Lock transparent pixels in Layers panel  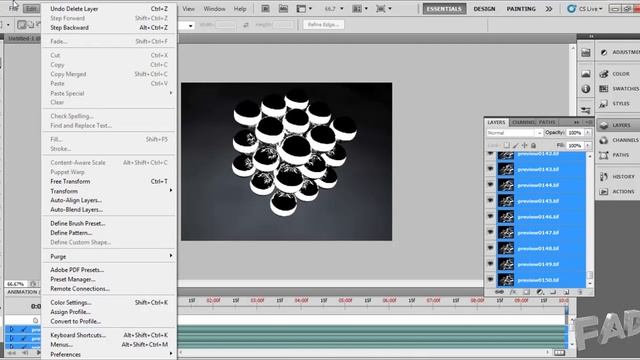pos(507,145)
